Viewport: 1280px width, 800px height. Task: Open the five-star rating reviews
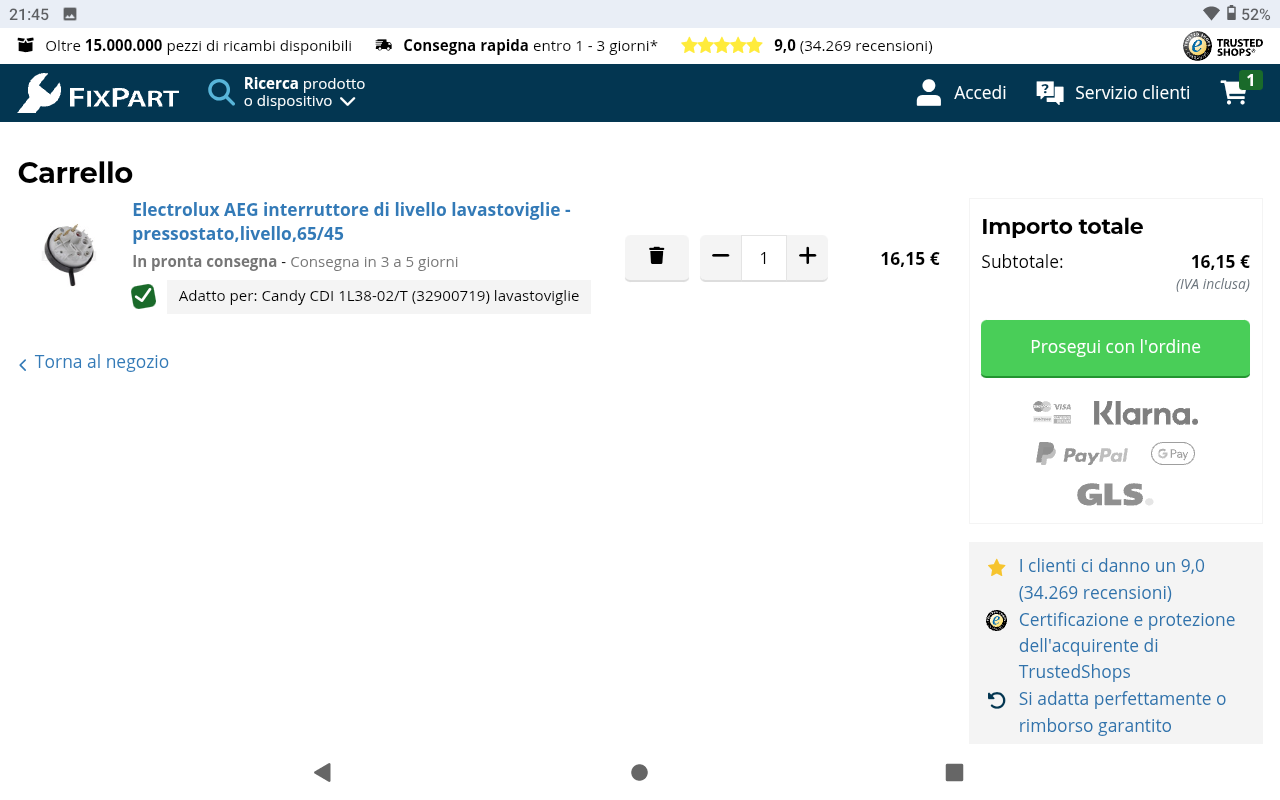click(722, 45)
